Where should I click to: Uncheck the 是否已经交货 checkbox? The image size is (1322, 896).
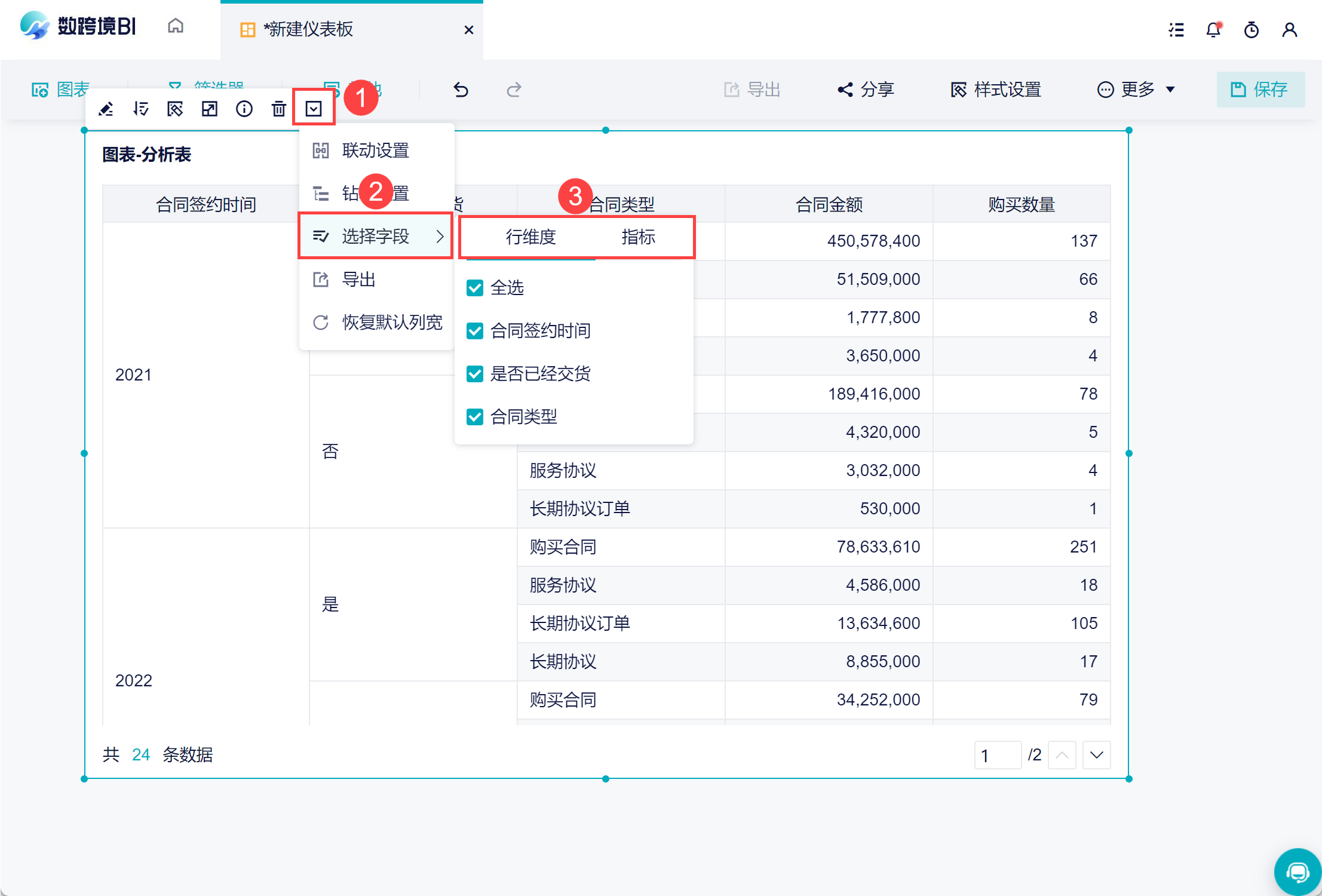click(x=475, y=374)
